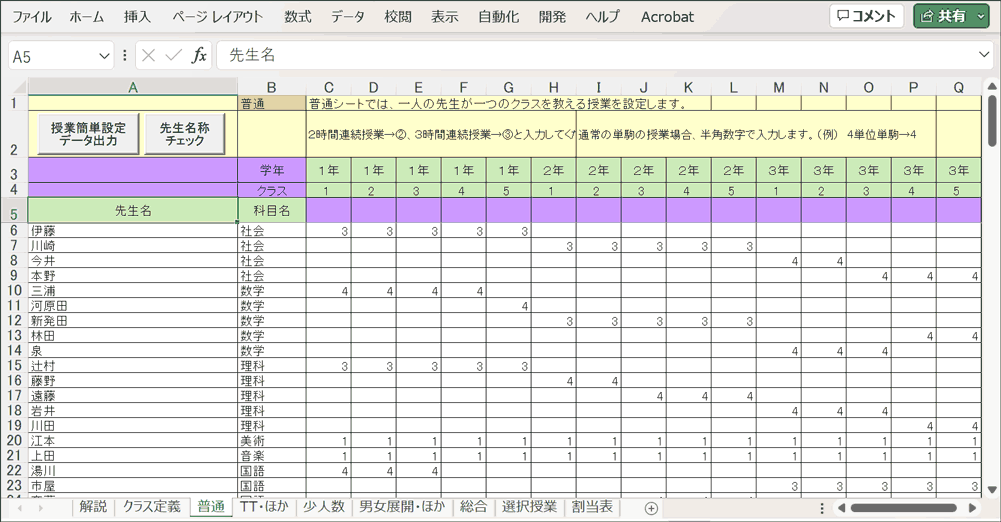The width and height of the screenshot is (1001, 522).
Task: Open the 自動化 ribbon tab
Action: coord(498,17)
